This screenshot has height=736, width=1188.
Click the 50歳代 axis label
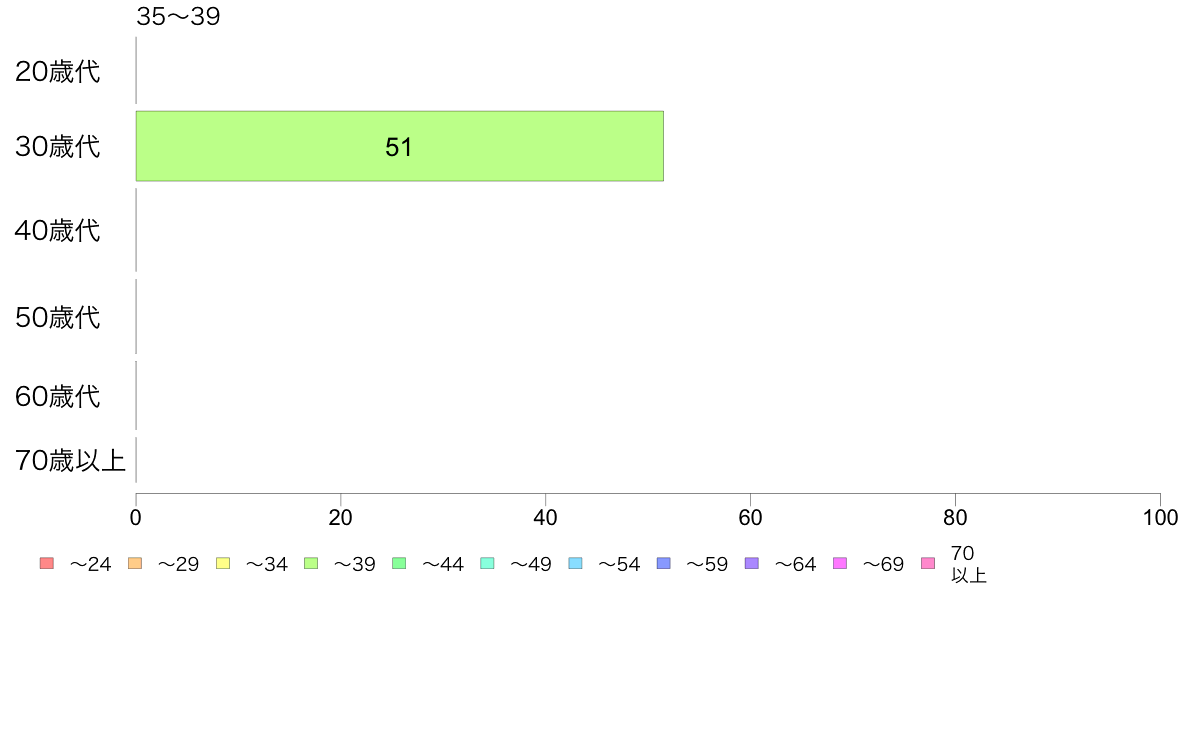coord(58,318)
